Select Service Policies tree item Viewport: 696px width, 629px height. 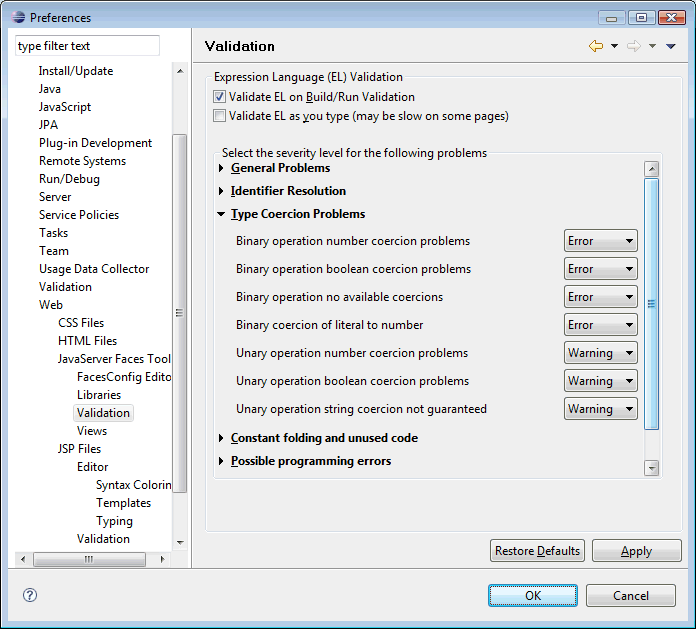[x=79, y=215]
